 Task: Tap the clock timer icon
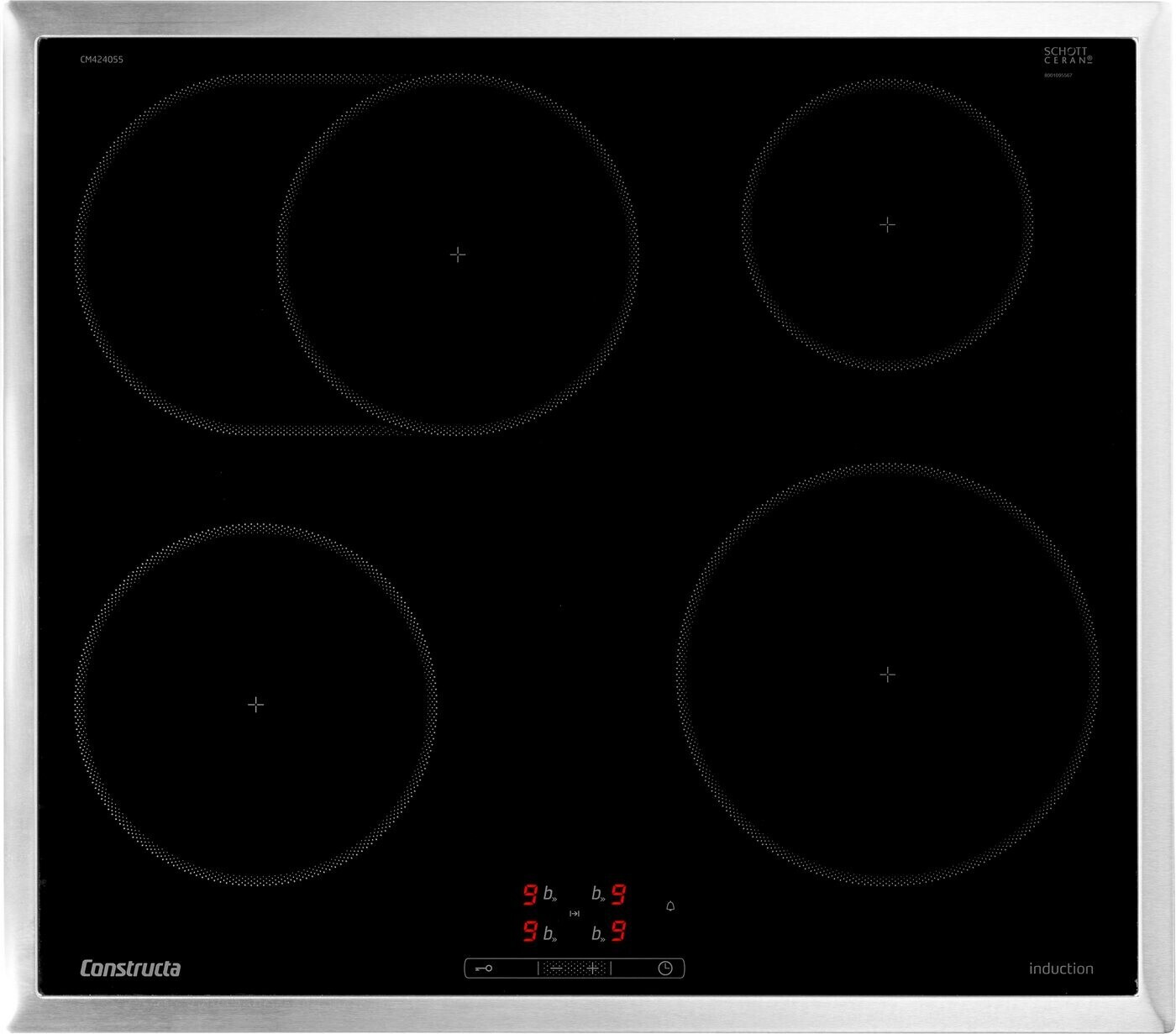[x=664, y=968]
